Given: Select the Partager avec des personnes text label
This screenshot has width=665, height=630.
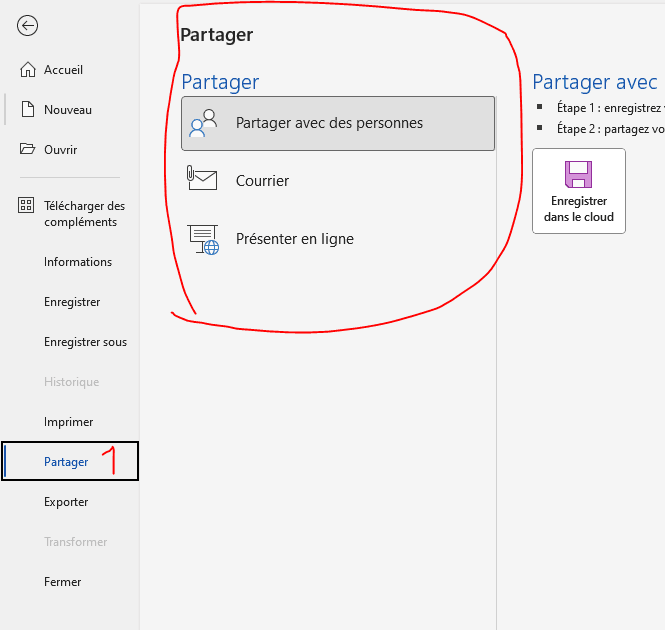Looking at the screenshot, I should (x=329, y=123).
